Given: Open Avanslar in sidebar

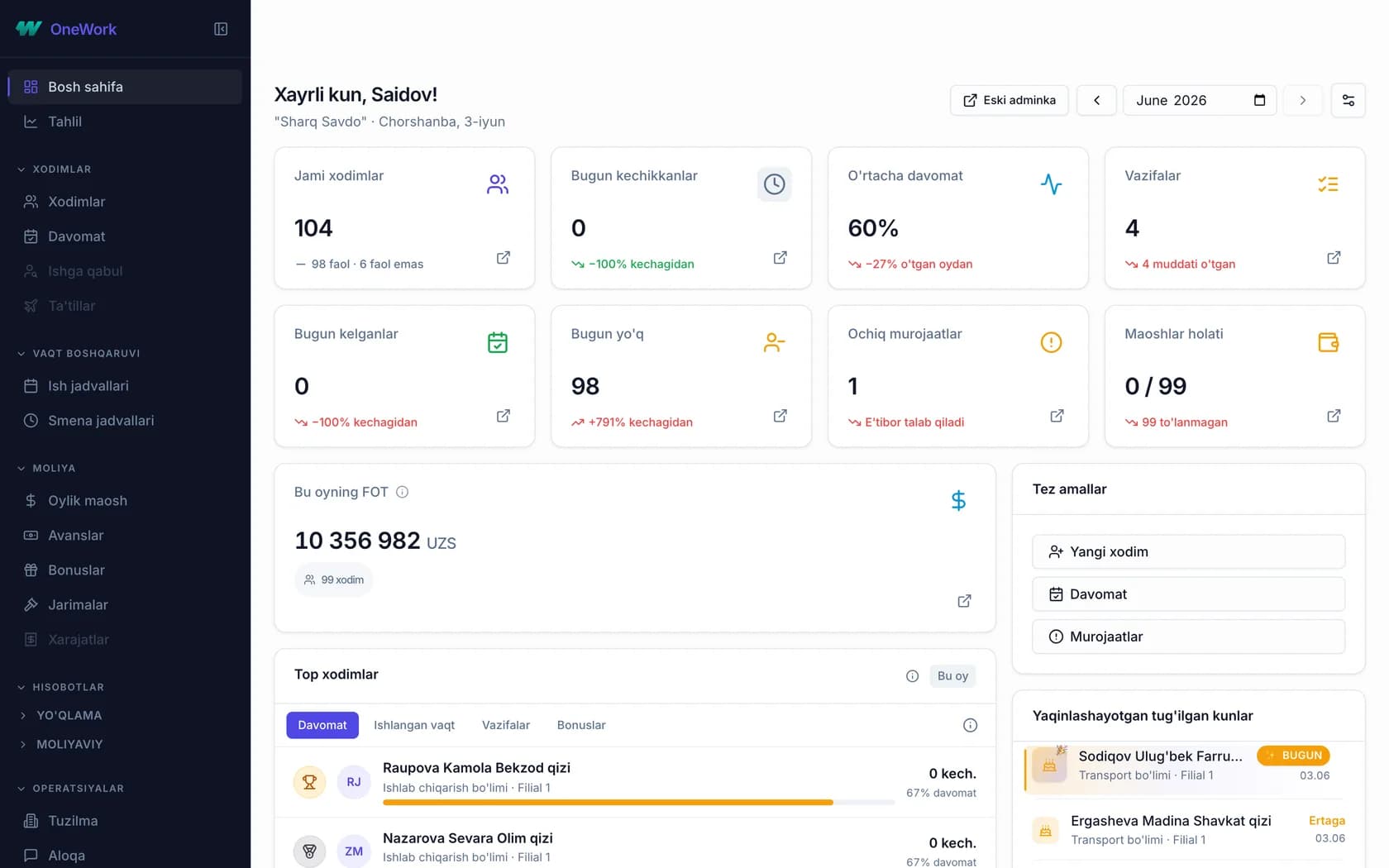Looking at the screenshot, I should (125, 536).
